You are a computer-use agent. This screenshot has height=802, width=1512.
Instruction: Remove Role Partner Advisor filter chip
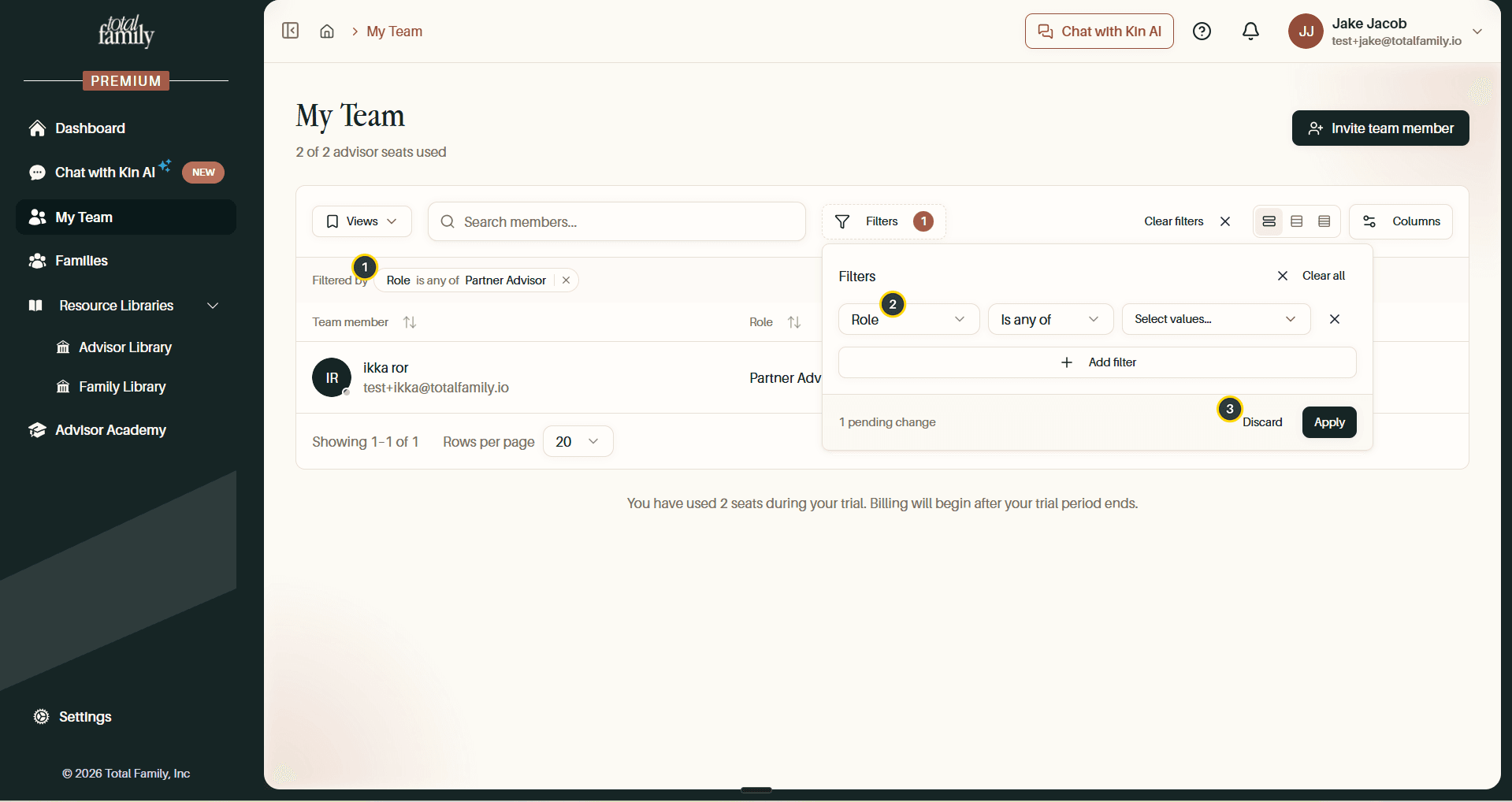pos(566,280)
